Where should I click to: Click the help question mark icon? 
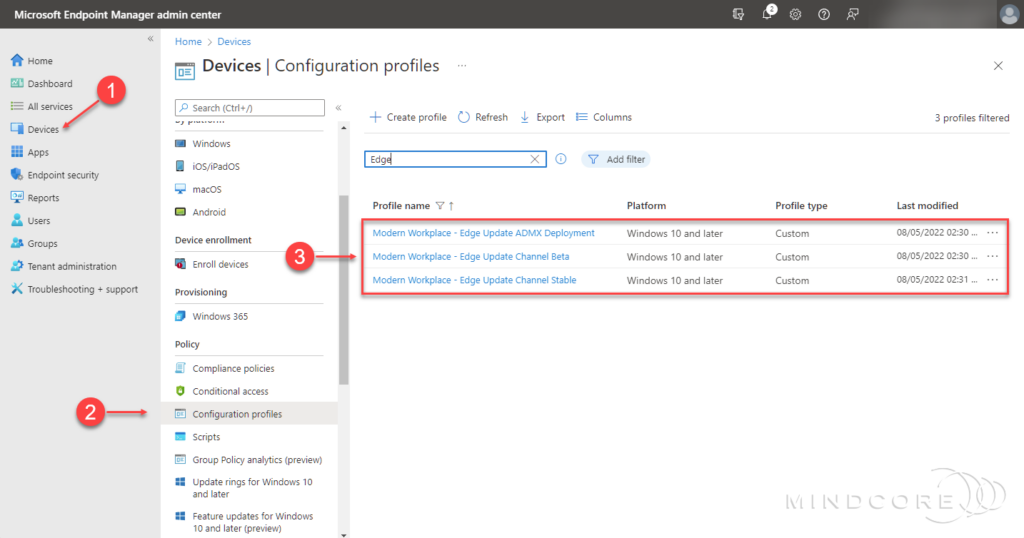coord(824,14)
